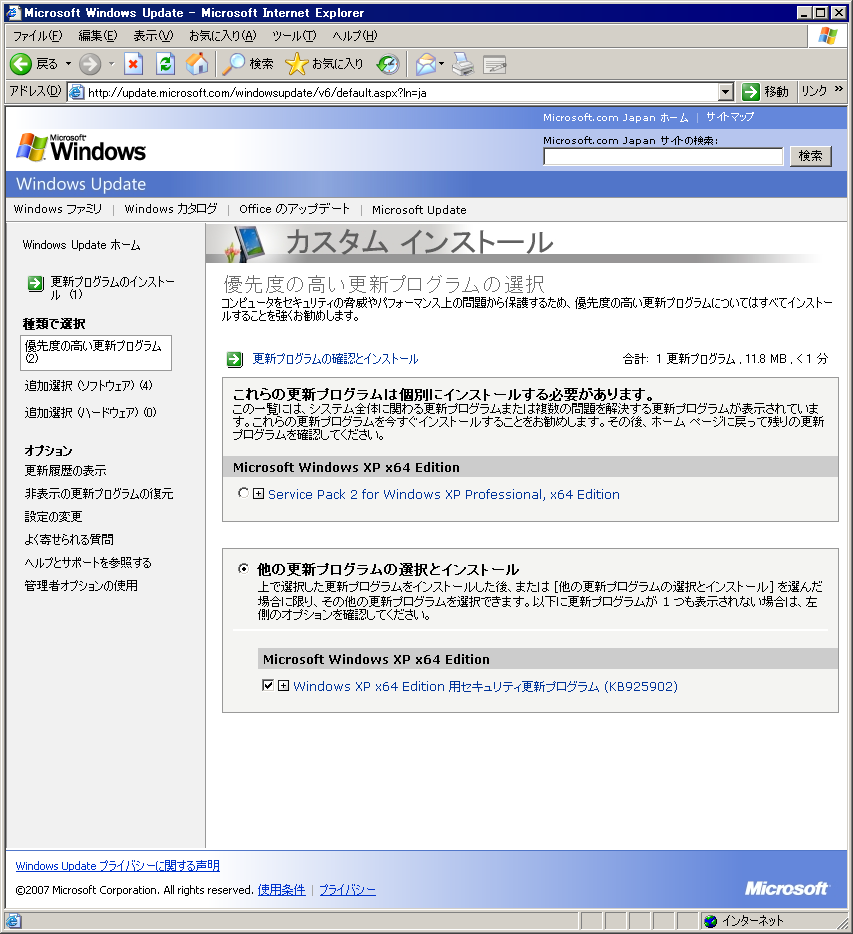The width and height of the screenshot is (853, 934).
Task: Click the Microsoft.com Japan search input field
Action: [x=663, y=156]
